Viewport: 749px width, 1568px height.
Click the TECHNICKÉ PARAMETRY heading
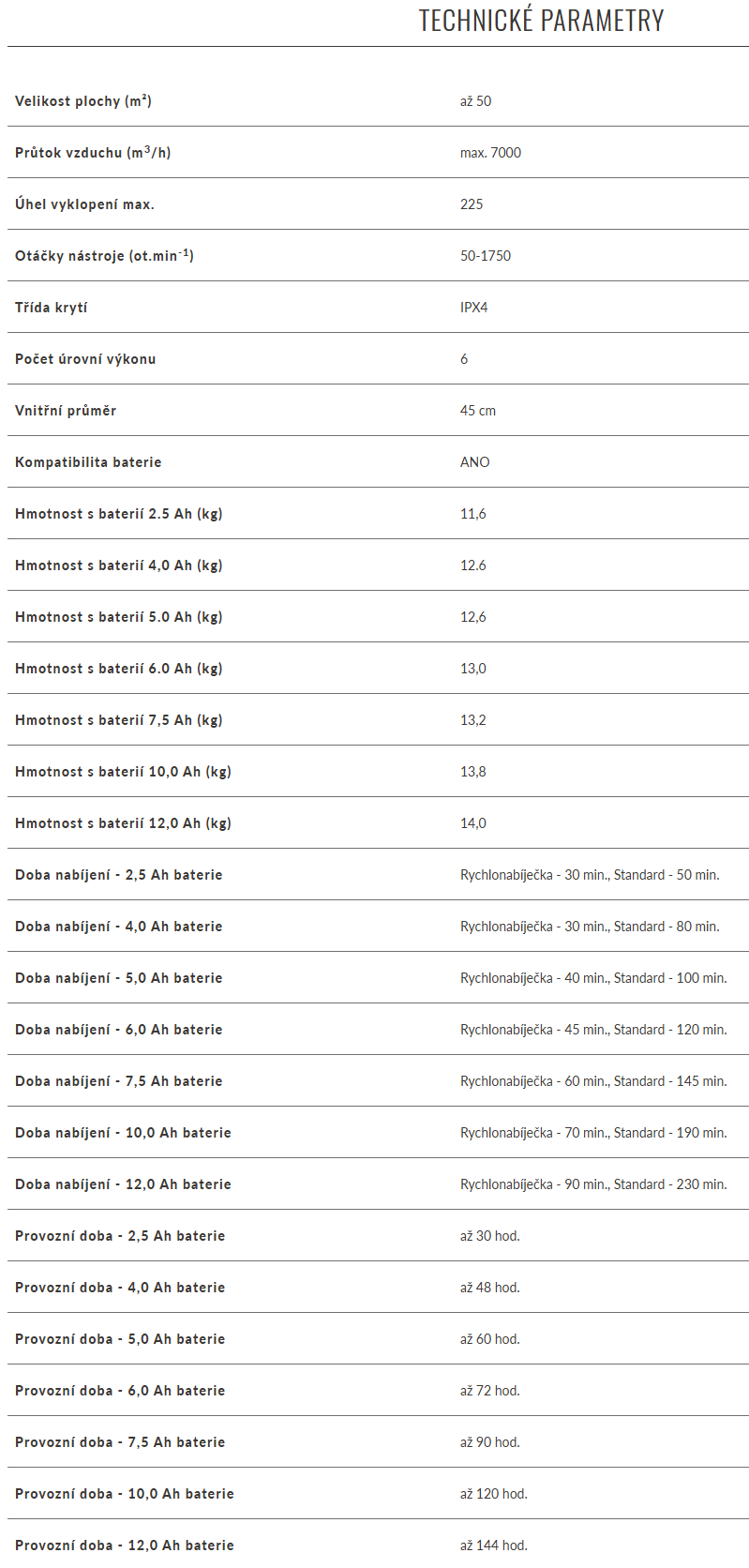pos(541,21)
